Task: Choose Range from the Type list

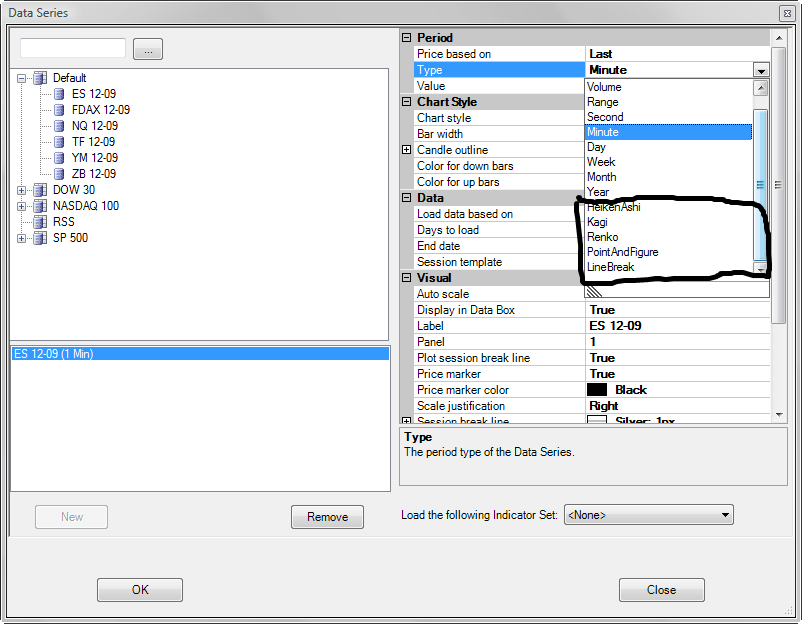Action: [669, 102]
